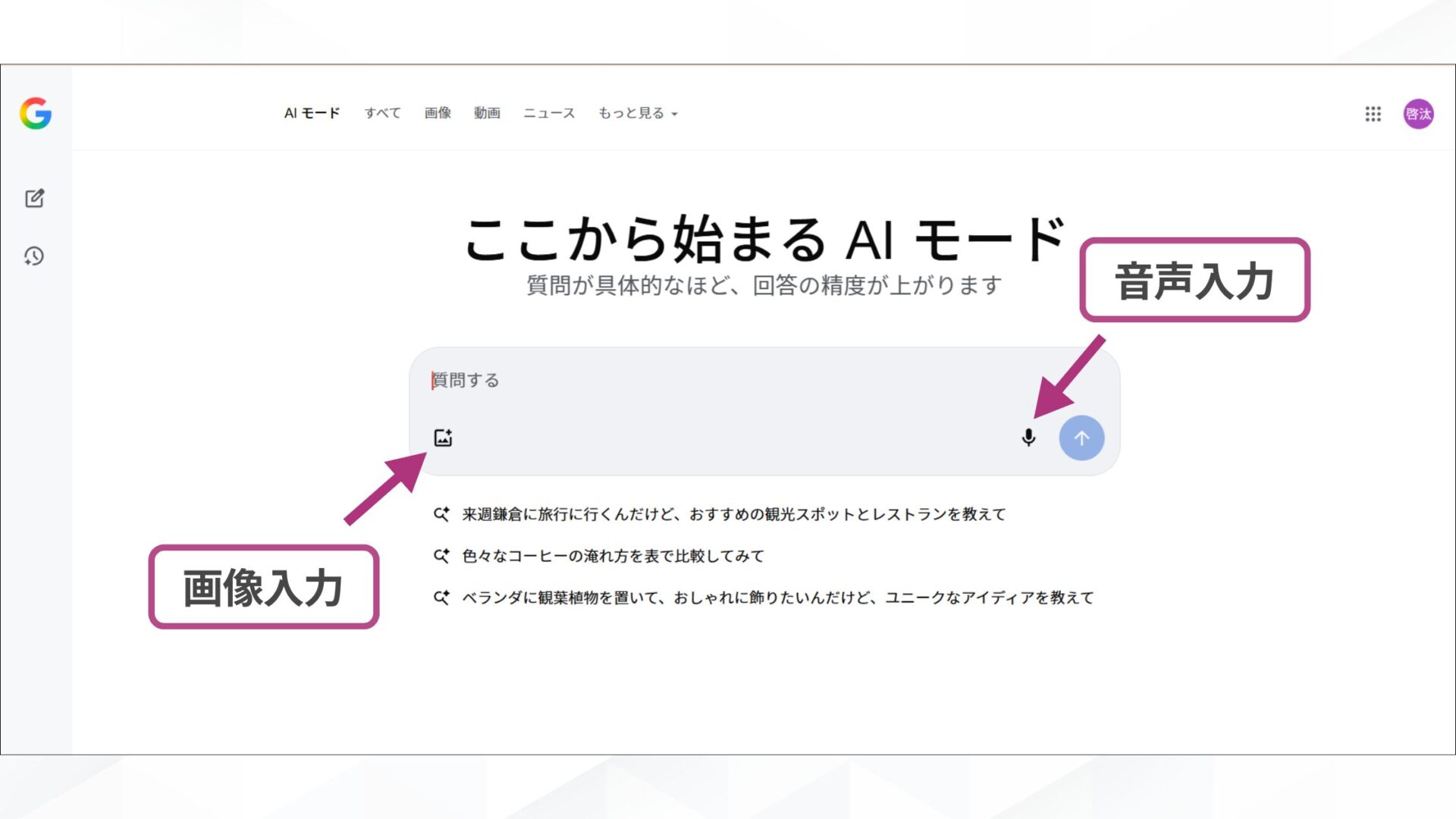Click the balcony plants decoration suggestion

point(776,597)
